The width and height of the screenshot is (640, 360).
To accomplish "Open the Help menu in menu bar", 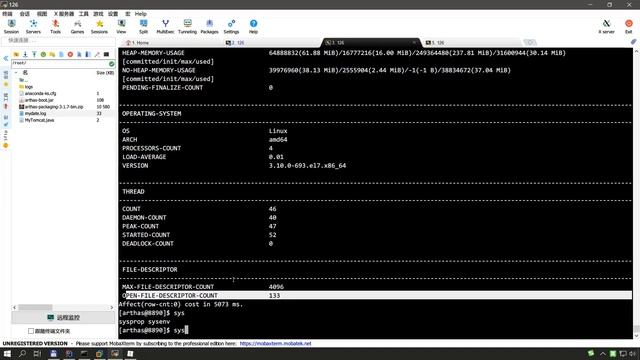I will pos(141,13).
